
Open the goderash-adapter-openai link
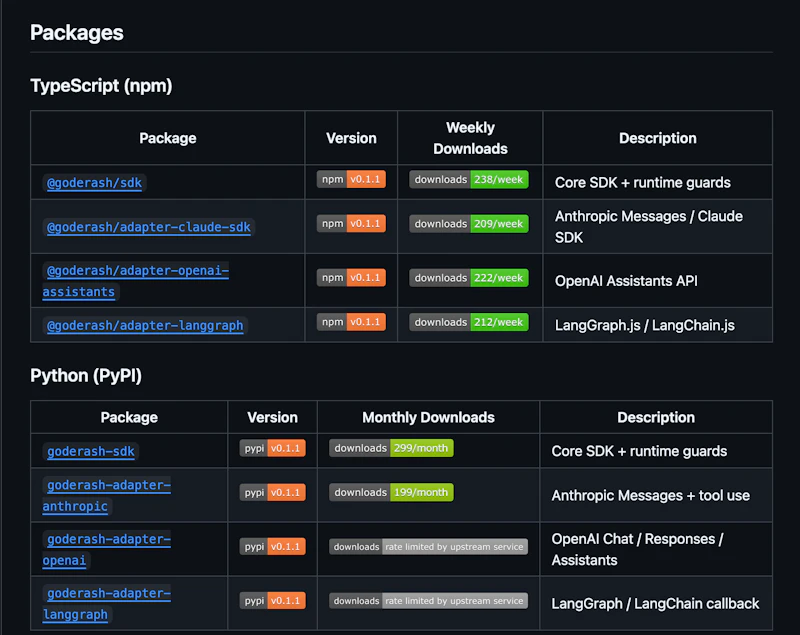(x=107, y=549)
